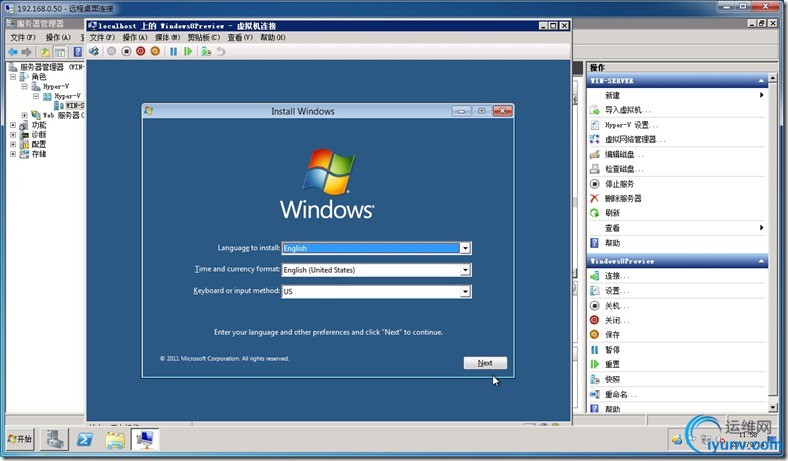The width and height of the screenshot is (788, 461).
Task: Click 快照 under Windows8Preview actions
Action: (612, 380)
